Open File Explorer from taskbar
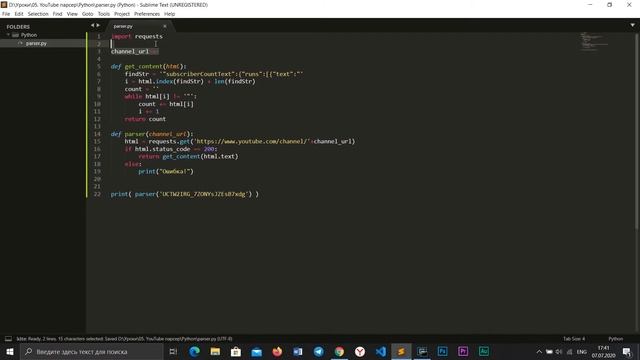Viewport: 640px width, 360px height. [215, 351]
